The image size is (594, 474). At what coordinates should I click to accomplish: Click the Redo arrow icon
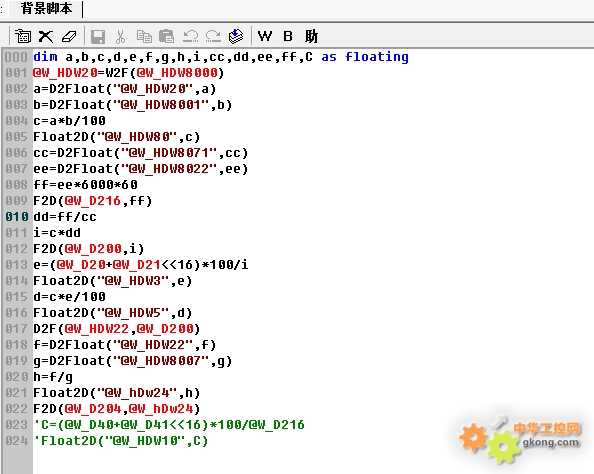tap(213, 36)
